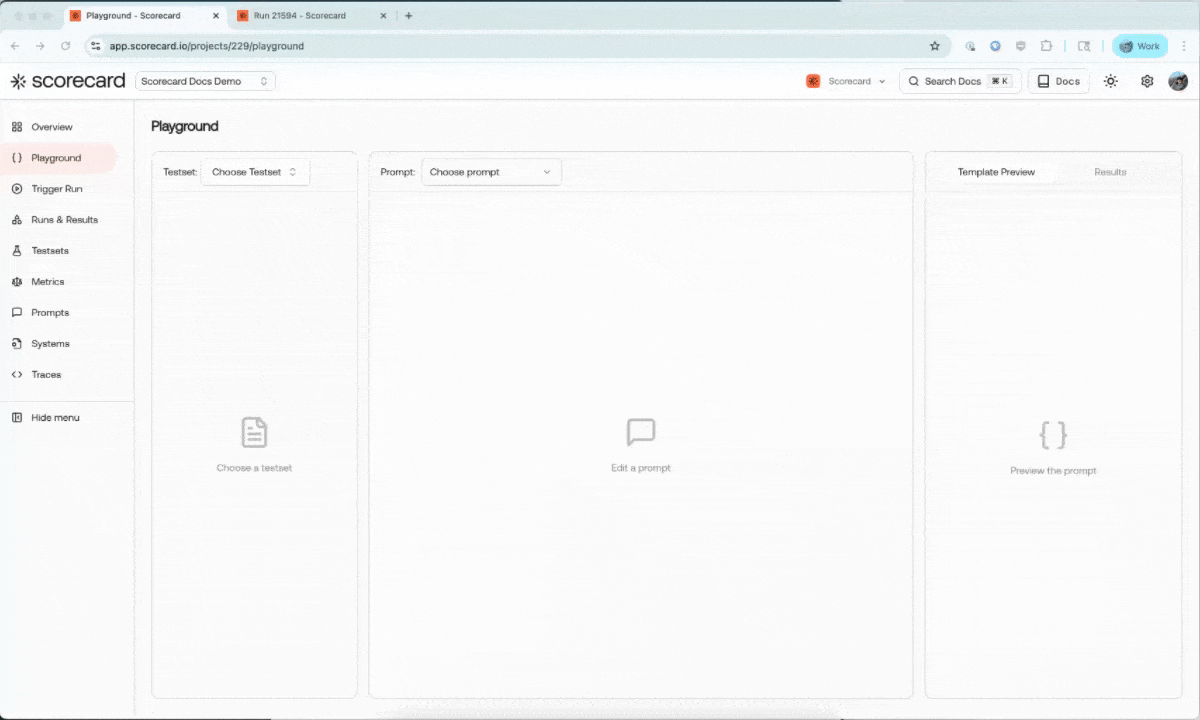This screenshot has width=1200, height=720.
Task: Close the Playground - Scorecard tab
Action: pyautogui.click(x=216, y=16)
